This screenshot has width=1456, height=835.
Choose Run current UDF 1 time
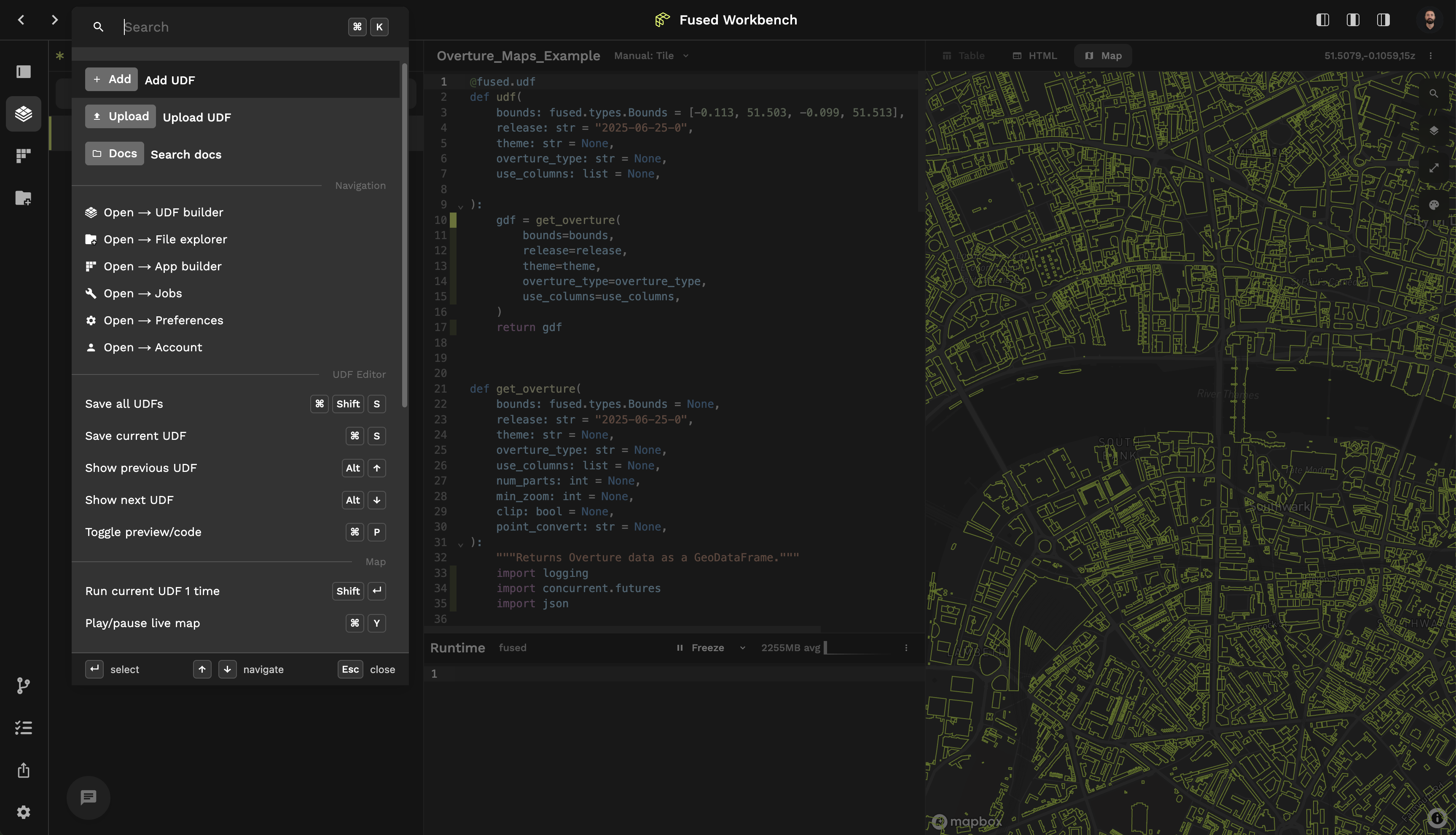click(x=236, y=591)
